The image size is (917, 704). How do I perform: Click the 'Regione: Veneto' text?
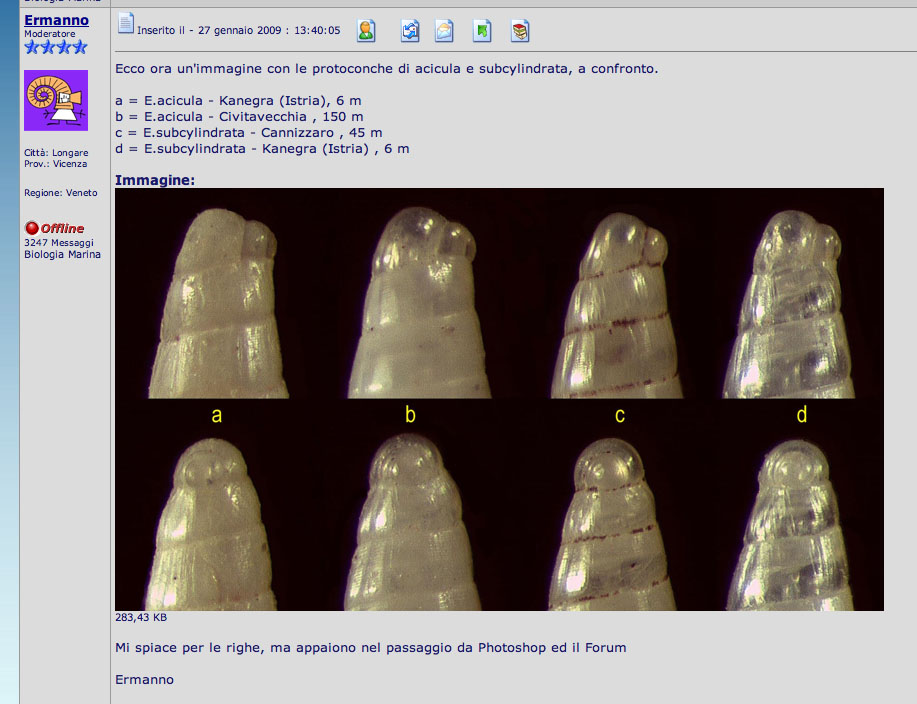(x=61, y=192)
